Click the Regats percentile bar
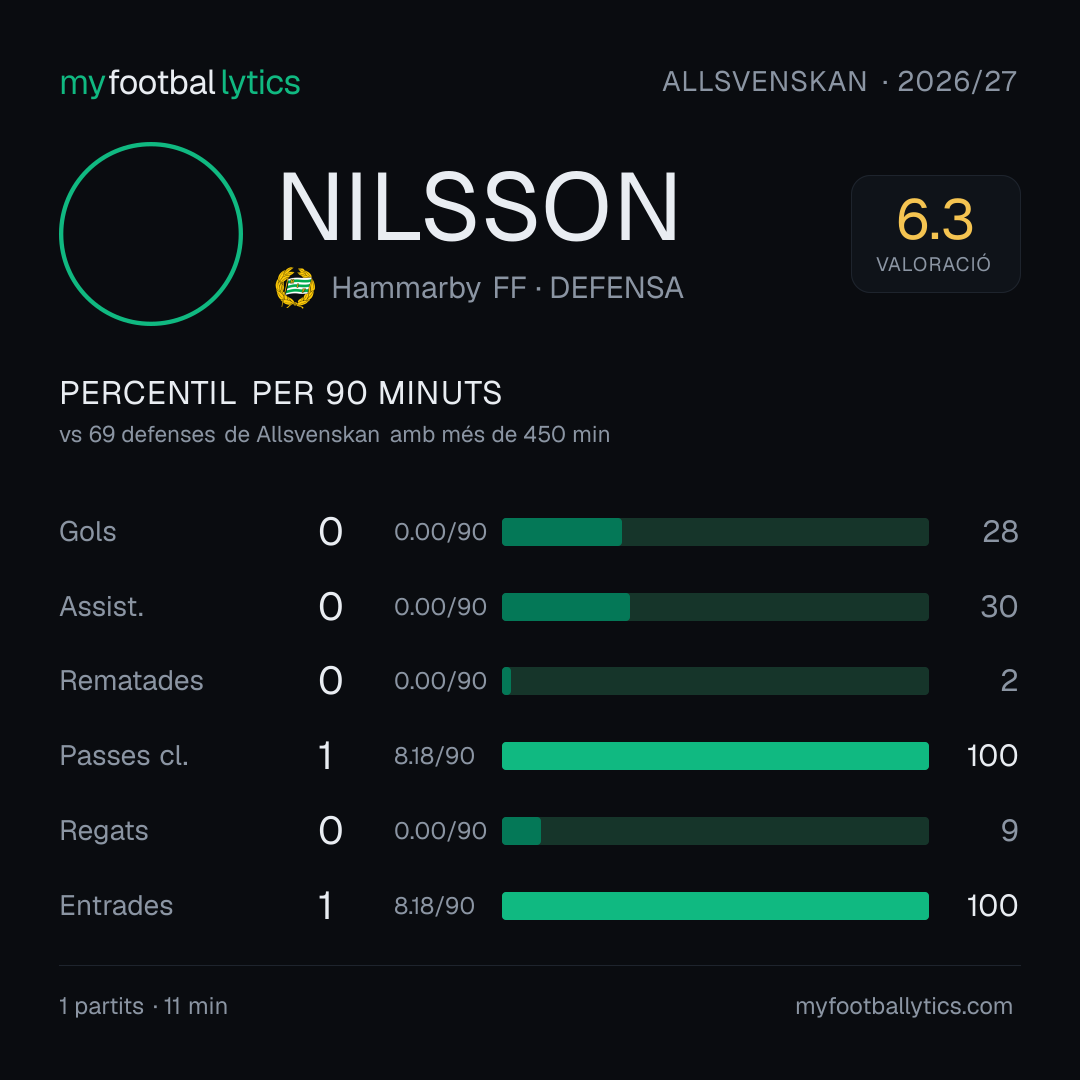Viewport: 1080px width, 1080px height. point(715,831)
